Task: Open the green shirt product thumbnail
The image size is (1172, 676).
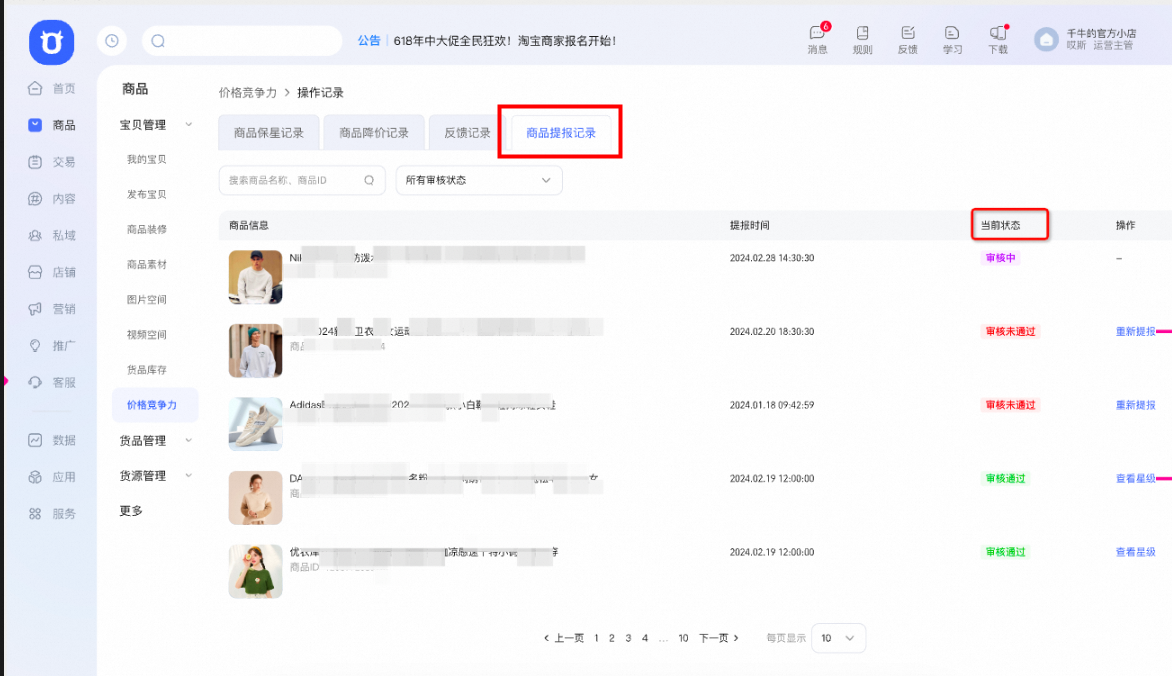Action: pyautogui.click(x=256, y=571)
